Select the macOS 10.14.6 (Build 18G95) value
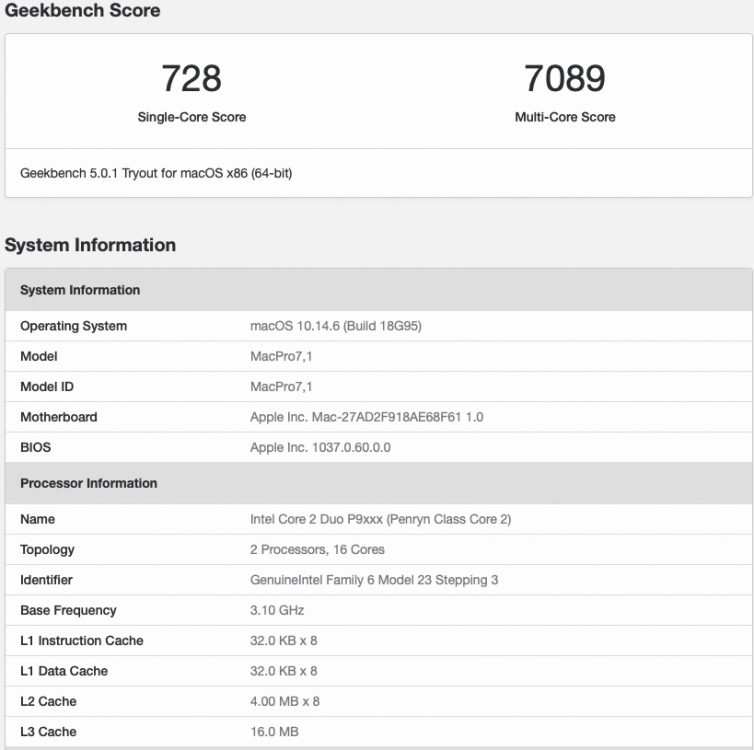Viewport: 754px width, 750px height. (x=336, y=326)
